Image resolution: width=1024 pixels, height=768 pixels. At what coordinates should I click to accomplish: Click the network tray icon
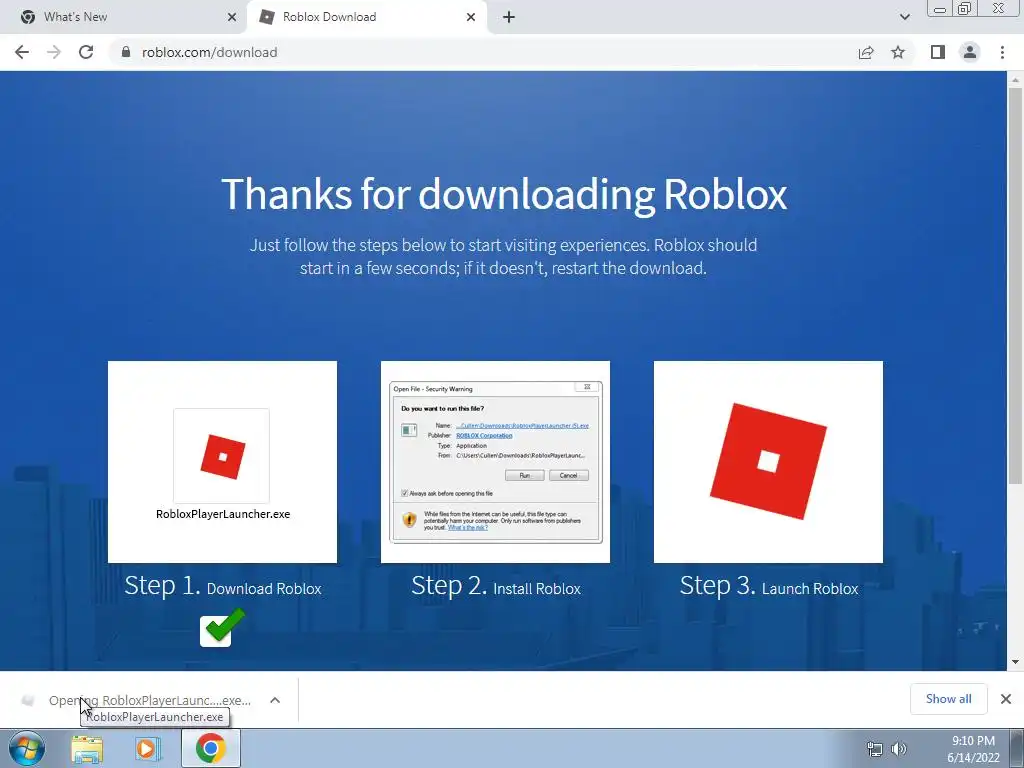click(x=874, y=749)
